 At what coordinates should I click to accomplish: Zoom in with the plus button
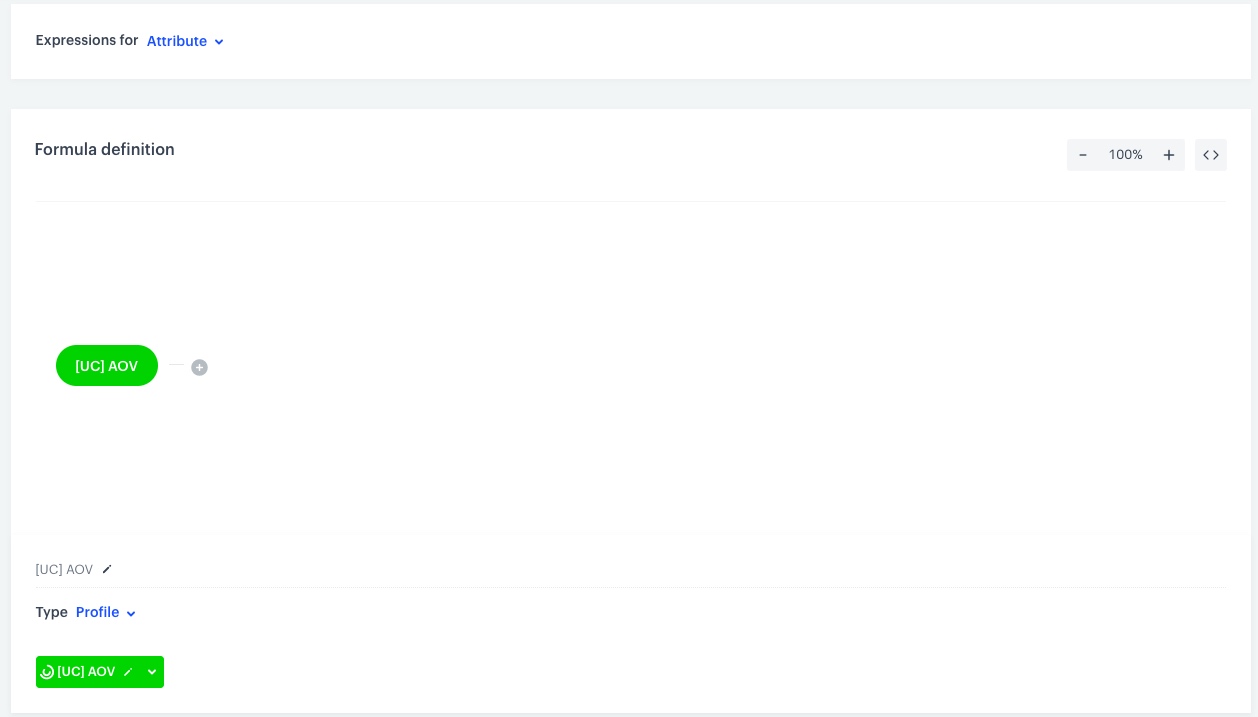point(1168,155)
